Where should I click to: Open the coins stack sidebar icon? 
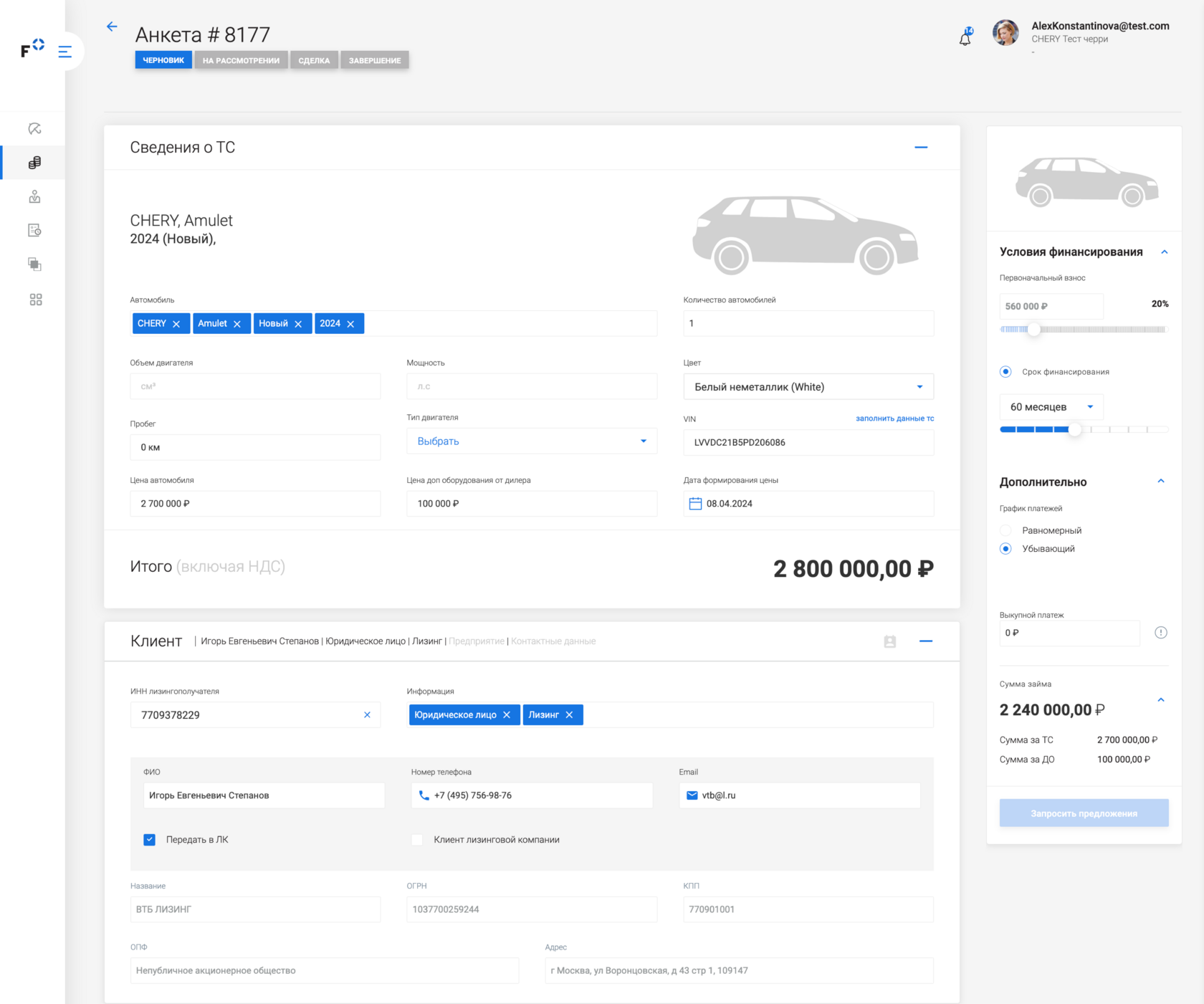34,163
